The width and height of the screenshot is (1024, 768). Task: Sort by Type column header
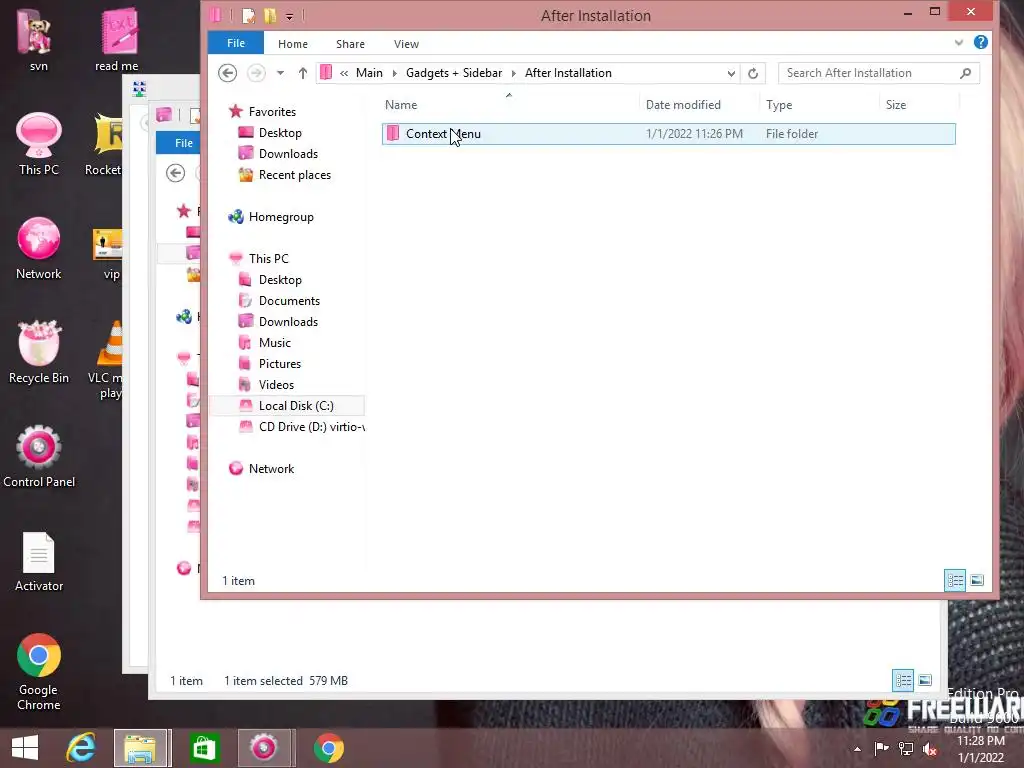point(778,104)
